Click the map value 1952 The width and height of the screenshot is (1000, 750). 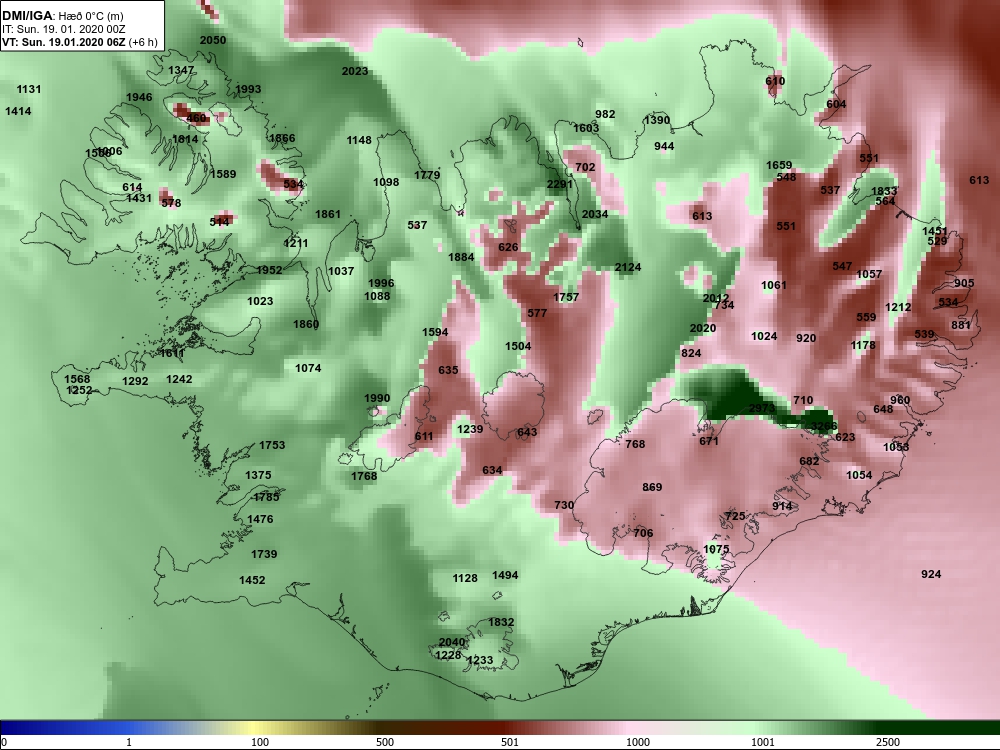[x=269, y=270]
